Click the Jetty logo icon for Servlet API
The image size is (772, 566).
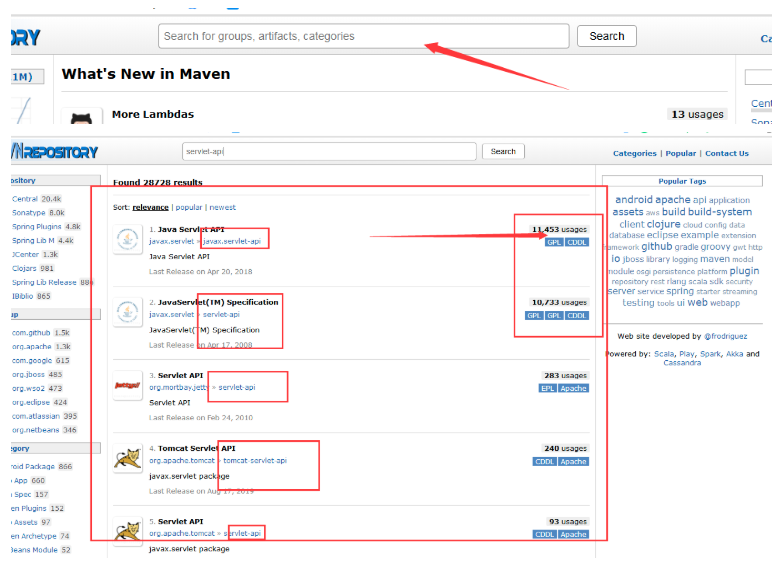click(128, 385)
